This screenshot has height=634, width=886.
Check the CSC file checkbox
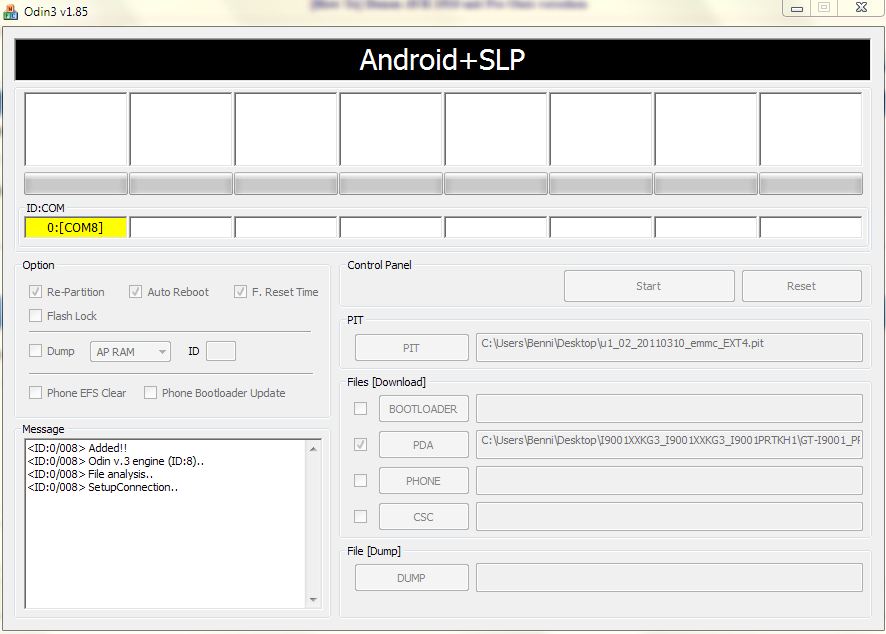[x=360, y=516]
